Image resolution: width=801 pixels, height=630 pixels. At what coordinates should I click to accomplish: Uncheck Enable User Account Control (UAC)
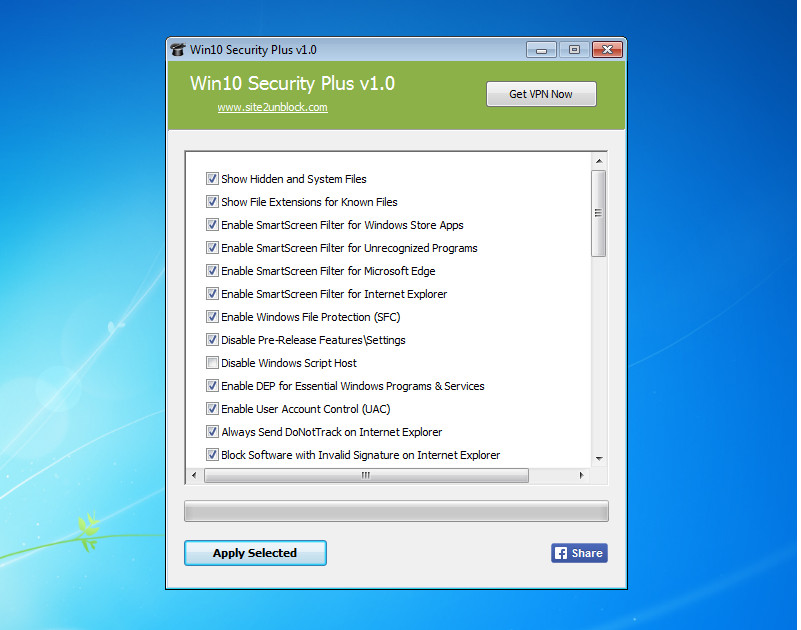212,408
